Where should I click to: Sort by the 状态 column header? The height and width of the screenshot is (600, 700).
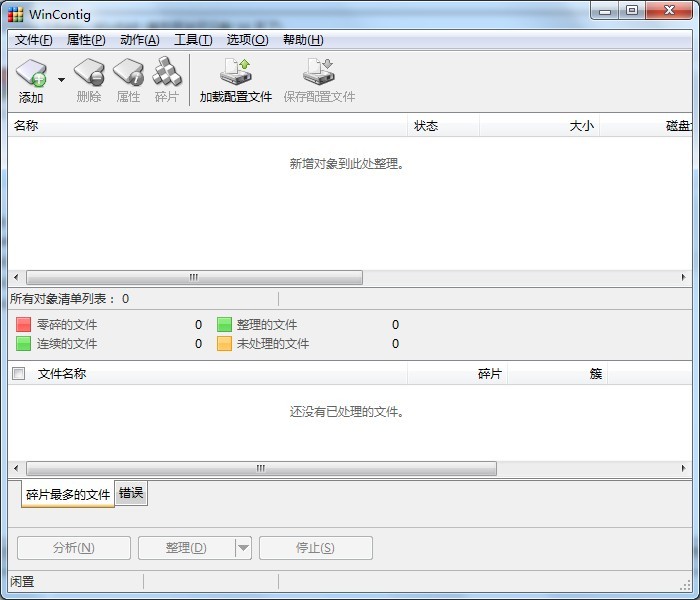pyautogui.click(x=426, y=126)
